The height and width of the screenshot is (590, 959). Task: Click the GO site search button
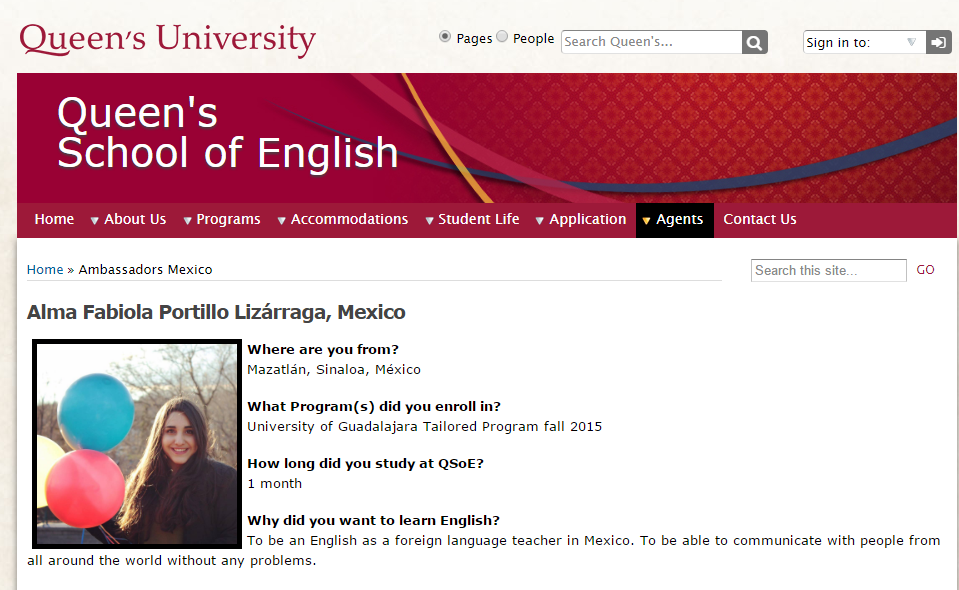925,270
